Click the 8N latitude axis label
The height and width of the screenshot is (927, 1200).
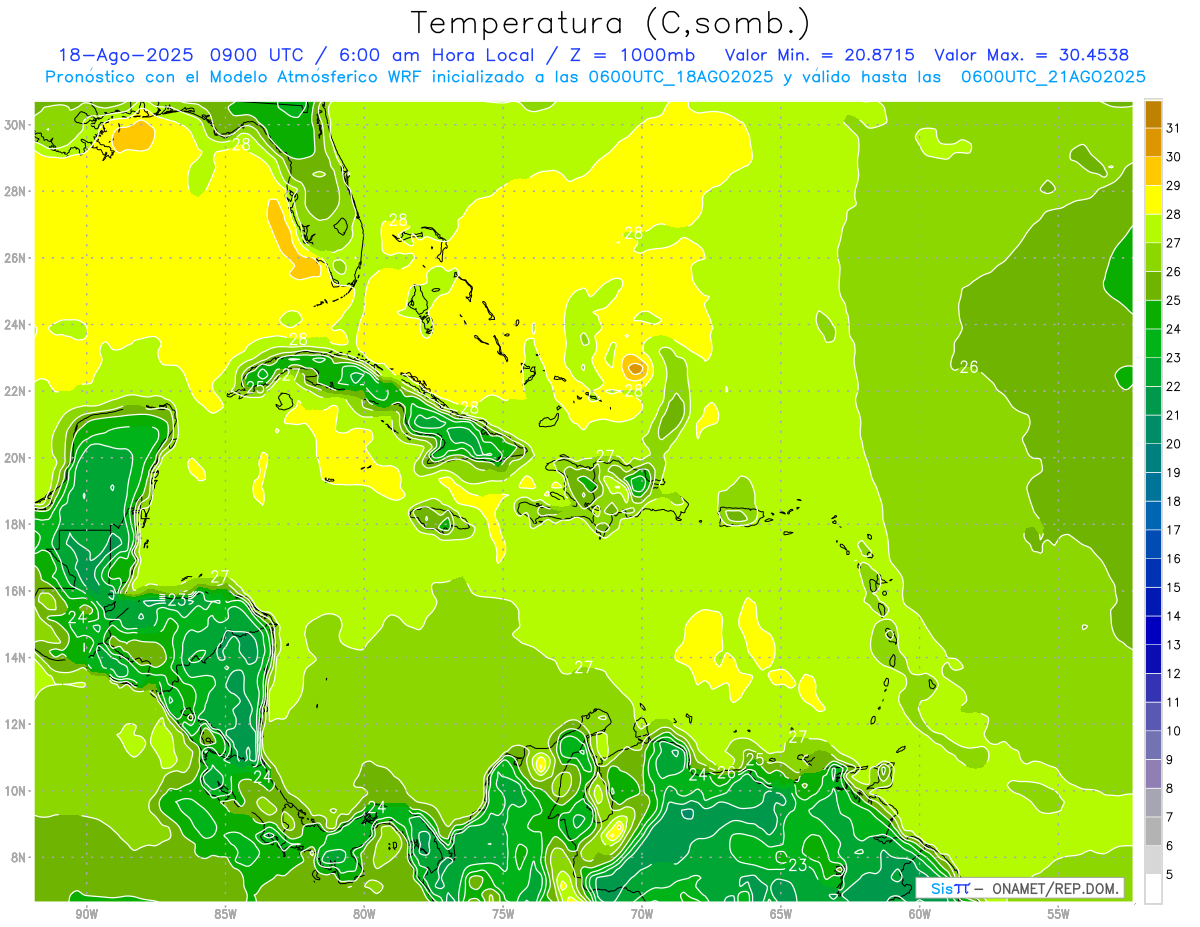[17, 857]
